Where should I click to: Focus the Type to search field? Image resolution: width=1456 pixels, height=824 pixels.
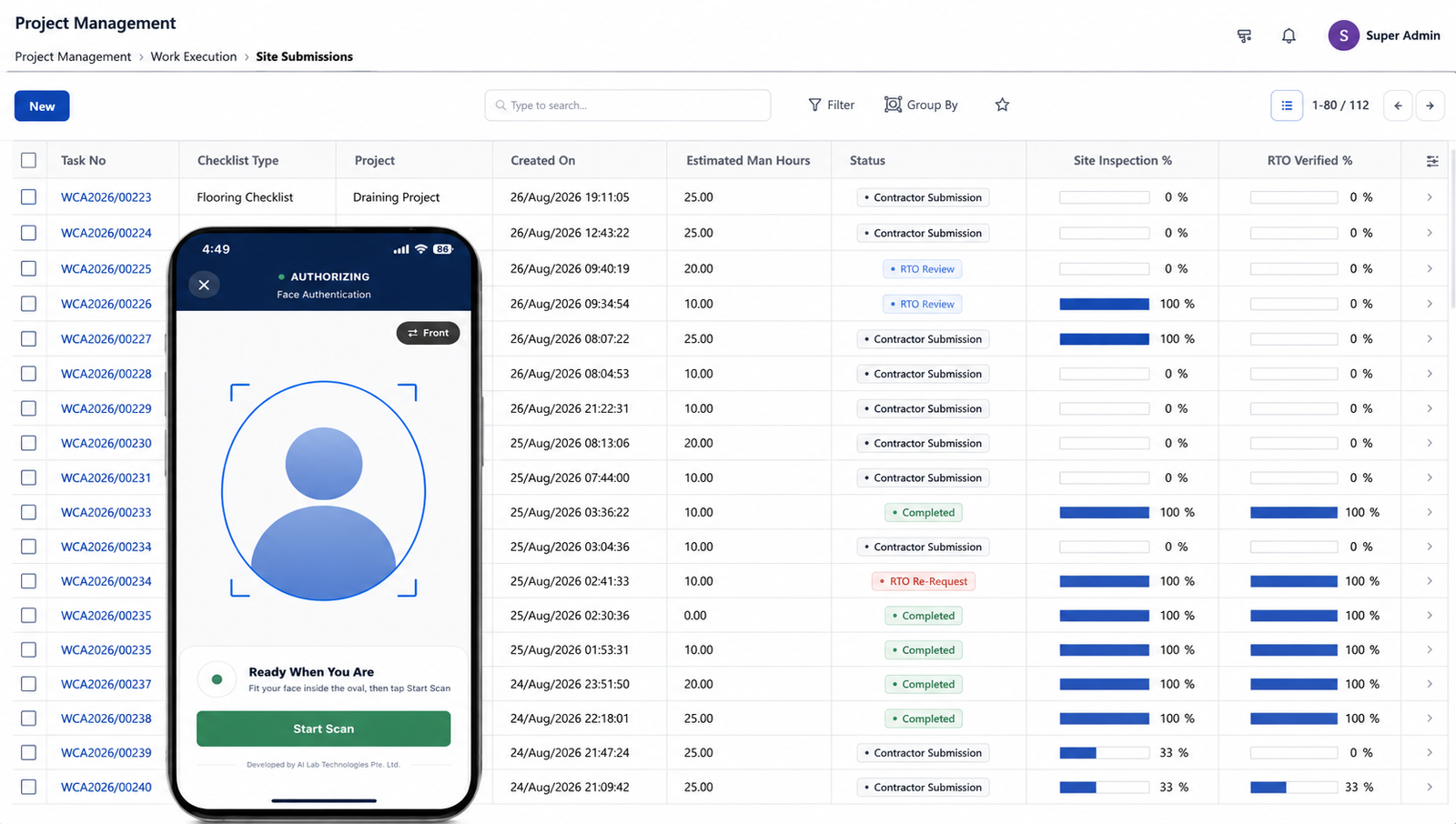coord(628,106)
